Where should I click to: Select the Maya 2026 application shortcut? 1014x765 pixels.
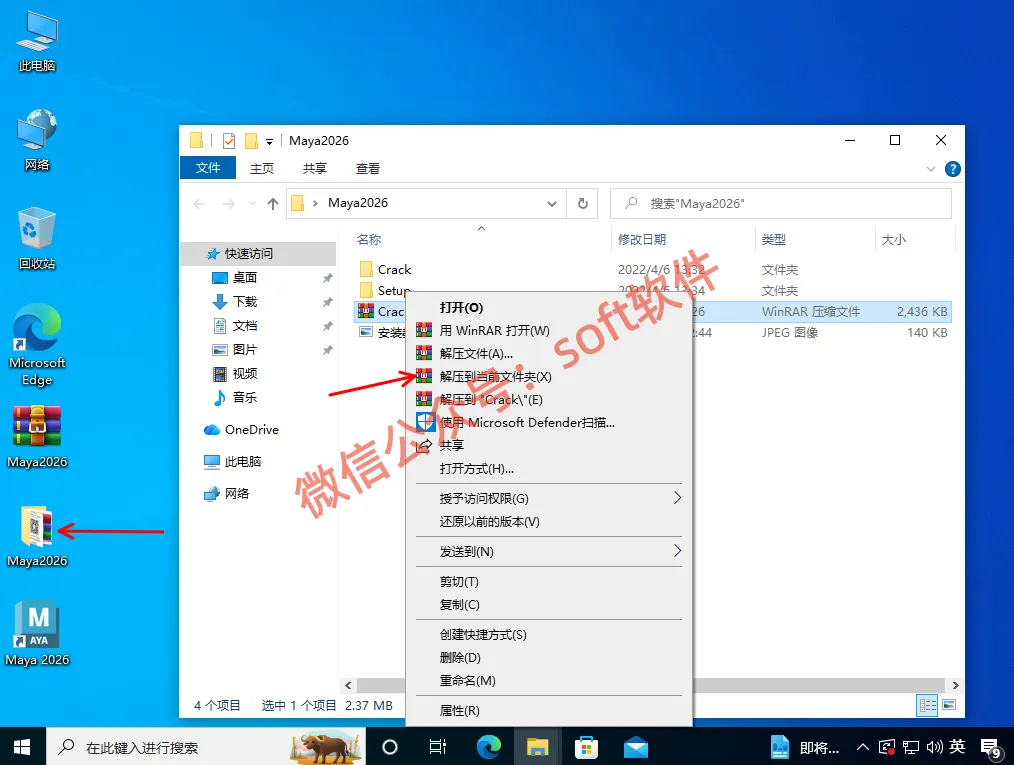point(37,634)
